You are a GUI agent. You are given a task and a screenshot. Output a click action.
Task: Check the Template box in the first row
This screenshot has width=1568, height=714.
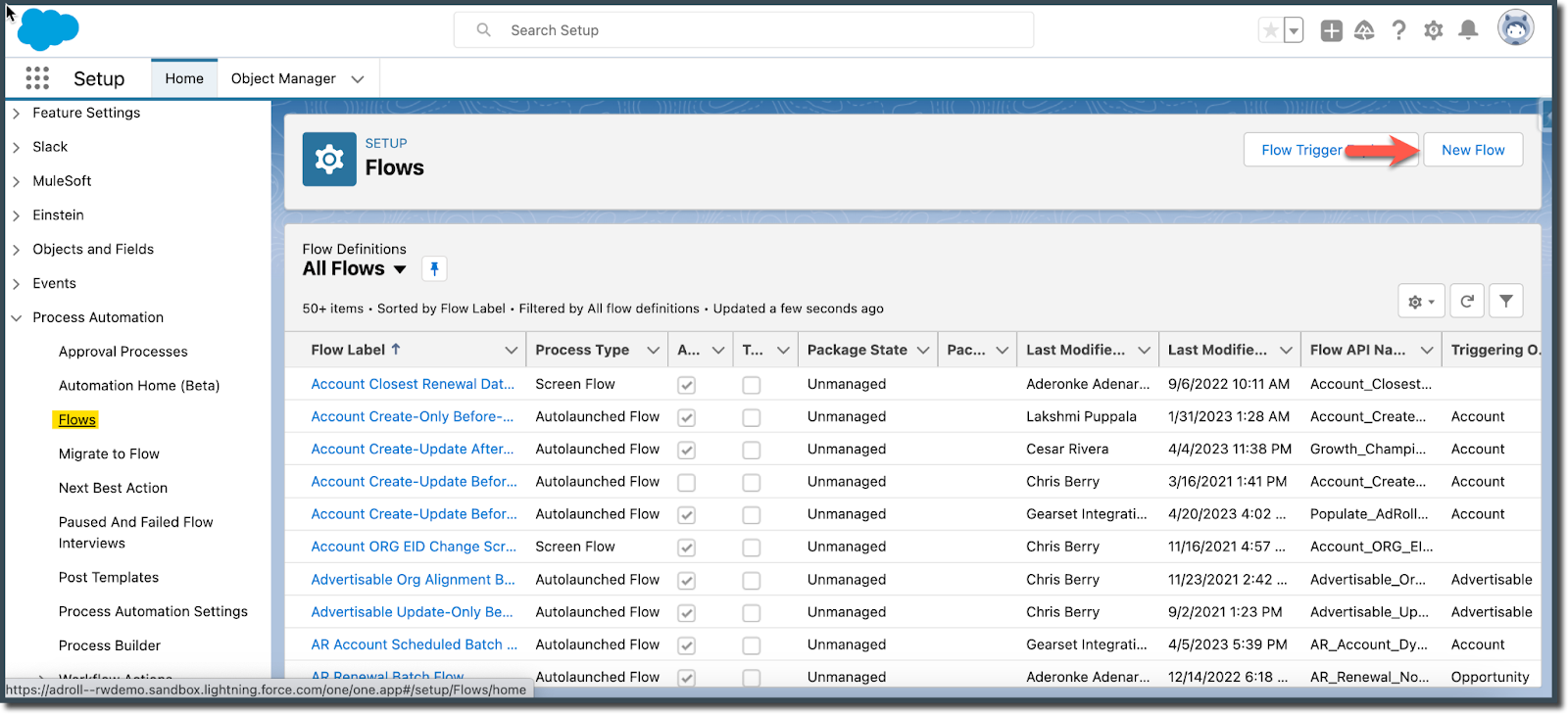tap(752, 385)
